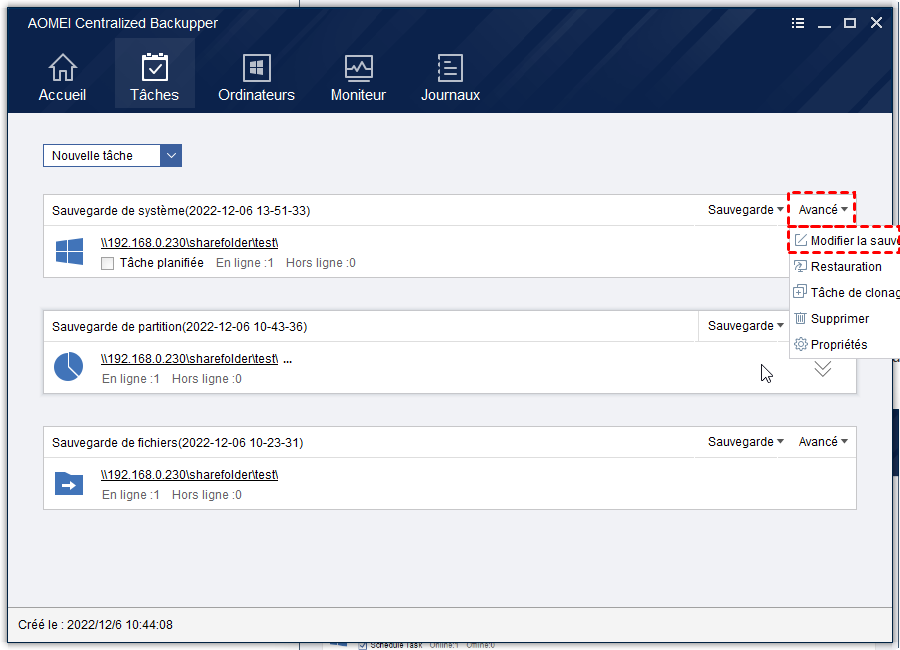This screenshot has height=650, width=900.
Task: Click the Tâche de clonage plus icon
Action: tap(800, 292)
